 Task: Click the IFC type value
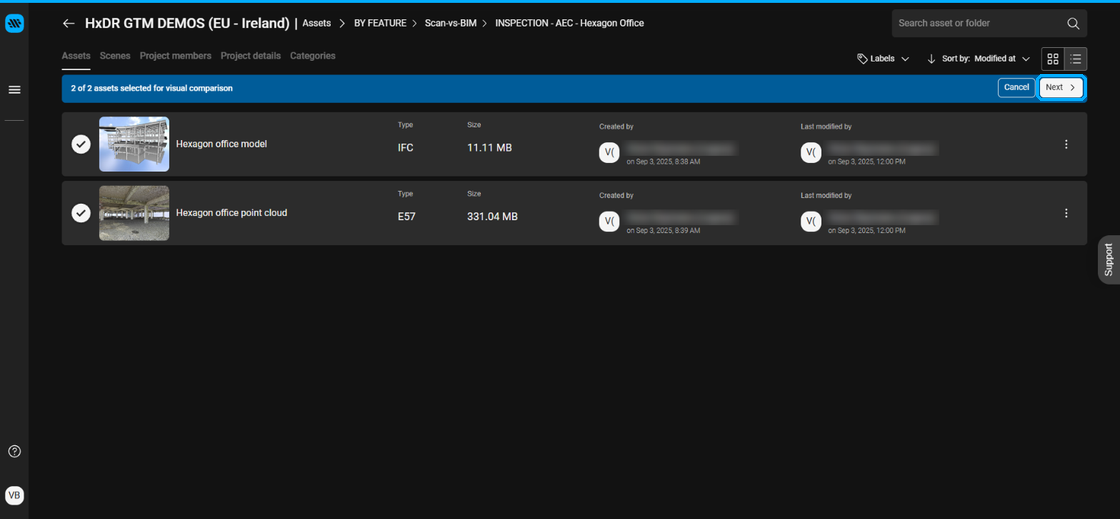click(406, 148)
